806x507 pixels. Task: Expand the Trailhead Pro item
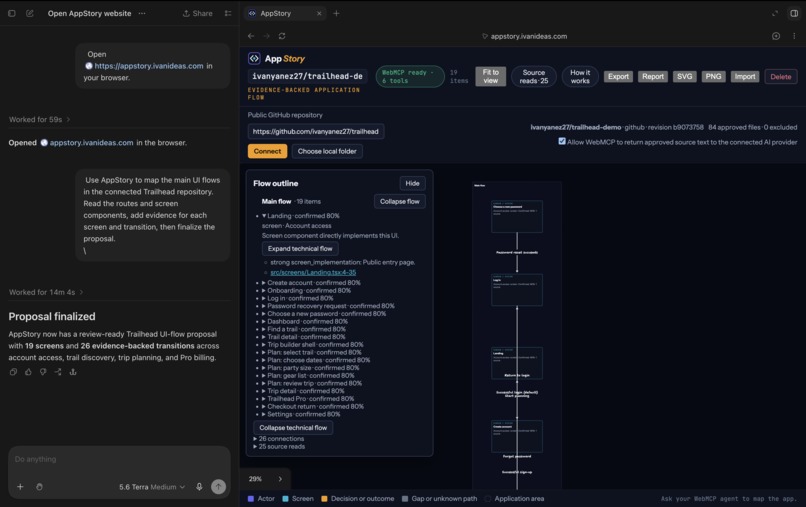pyautogui.click(x=308, y=399)
